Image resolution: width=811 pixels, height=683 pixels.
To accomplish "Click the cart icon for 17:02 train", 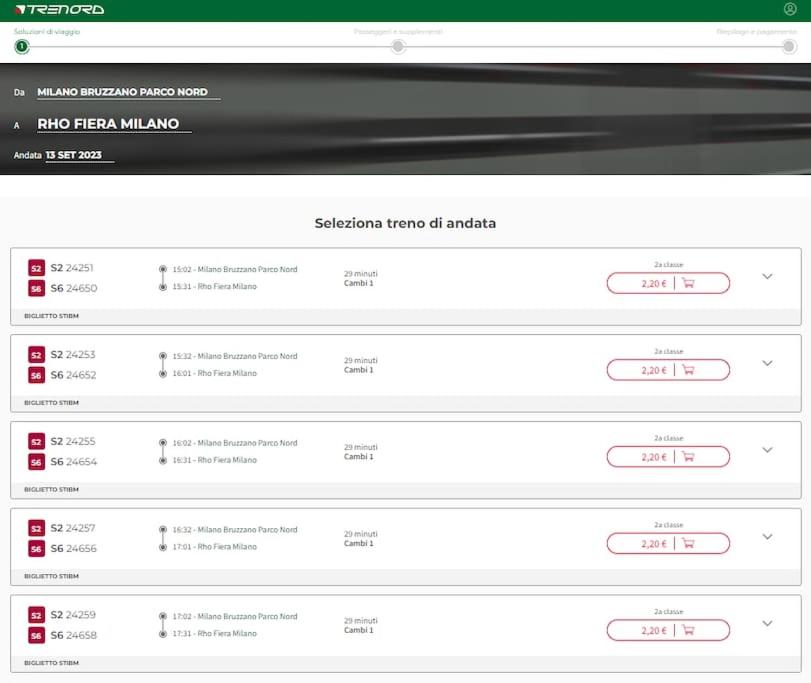I will (688, 631).
